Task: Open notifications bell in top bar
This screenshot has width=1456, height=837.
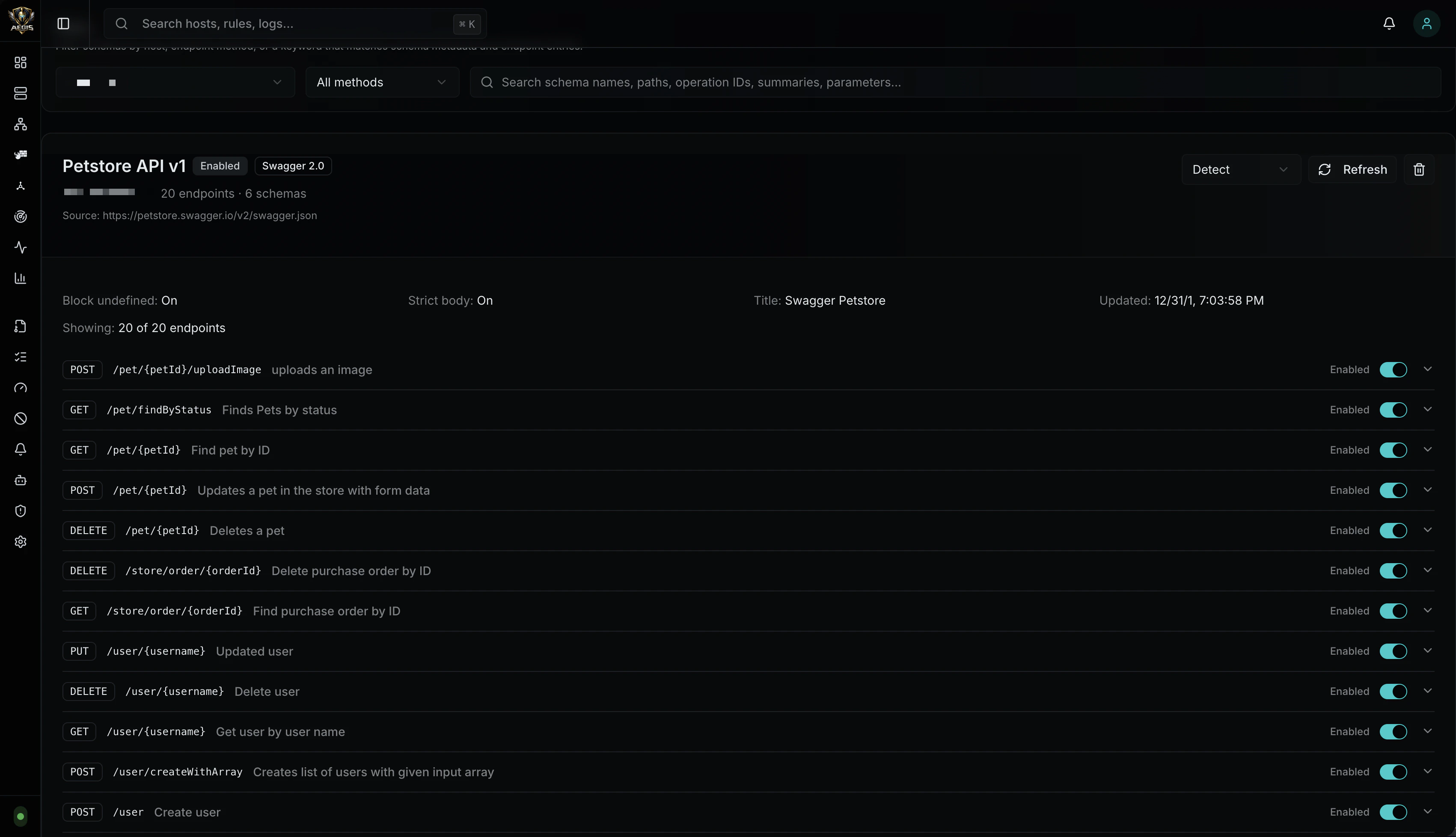Action: (1389, 24)
